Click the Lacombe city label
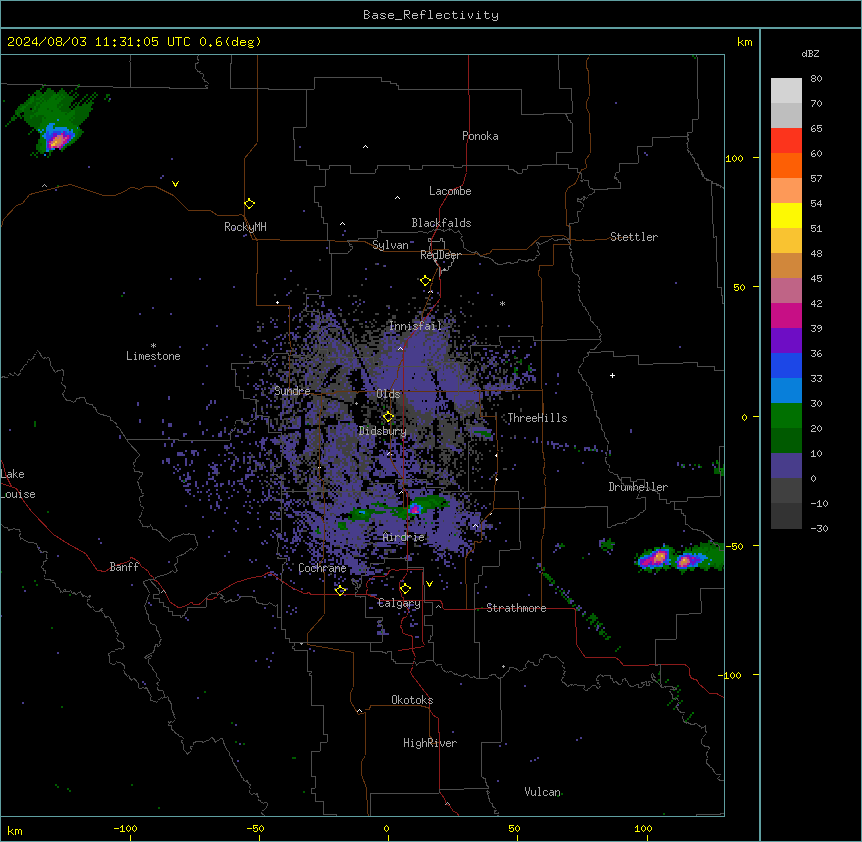 click(x=450, y=191)
